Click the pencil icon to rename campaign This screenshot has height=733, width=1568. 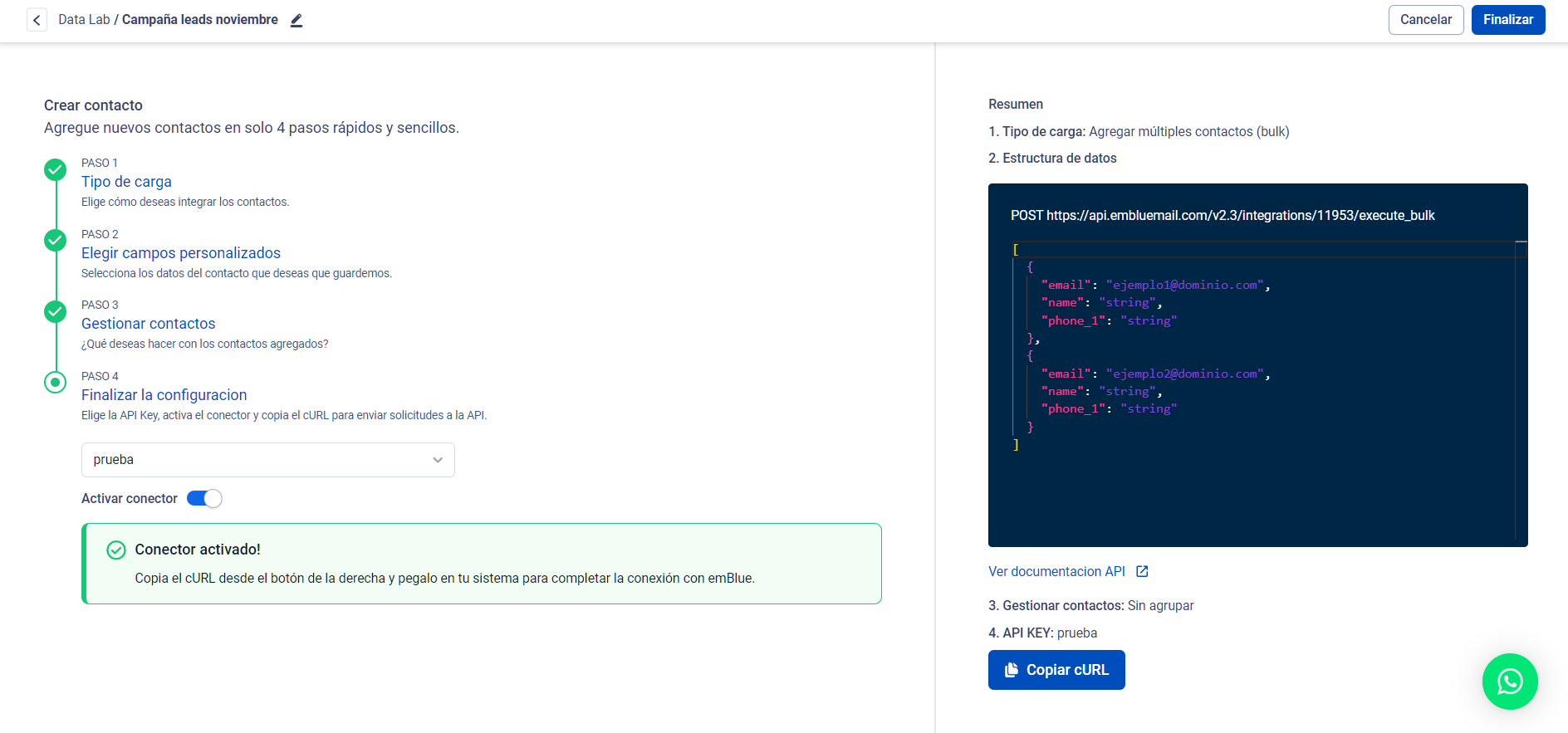296,21
